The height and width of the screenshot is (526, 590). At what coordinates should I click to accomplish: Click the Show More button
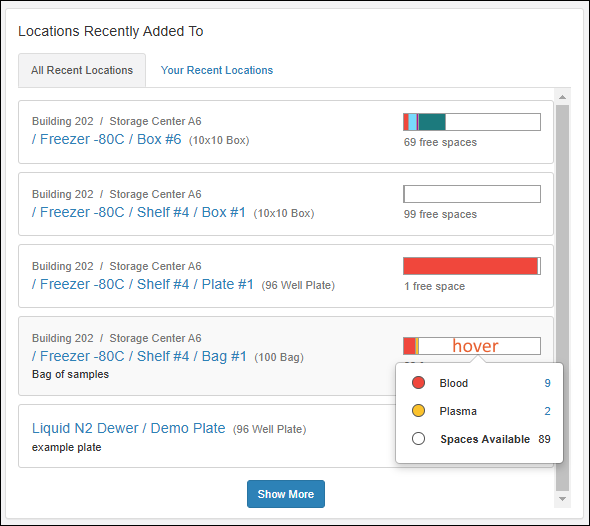coord(286,494)
